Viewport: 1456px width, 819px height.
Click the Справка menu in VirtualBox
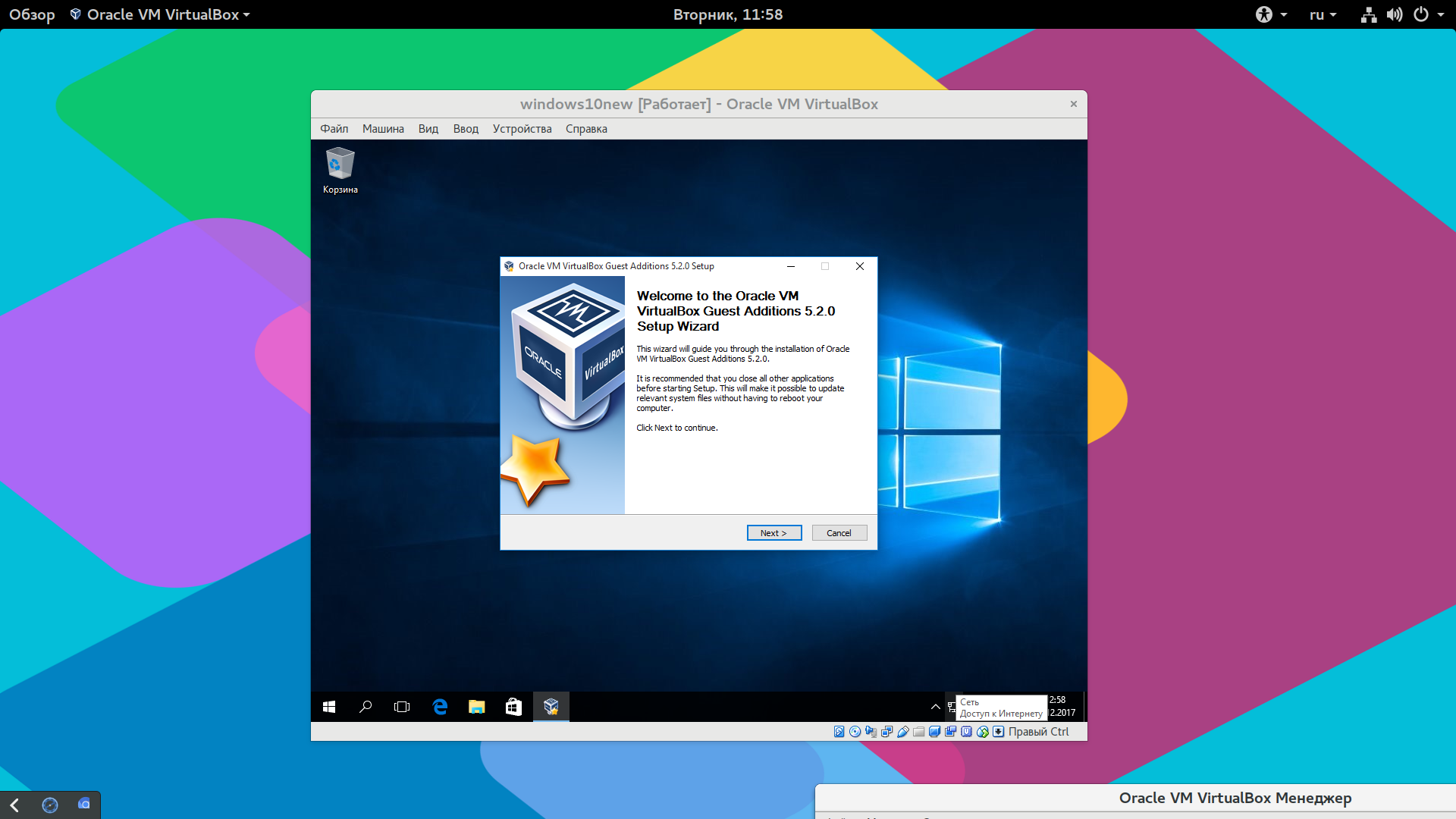coord(586,130)
